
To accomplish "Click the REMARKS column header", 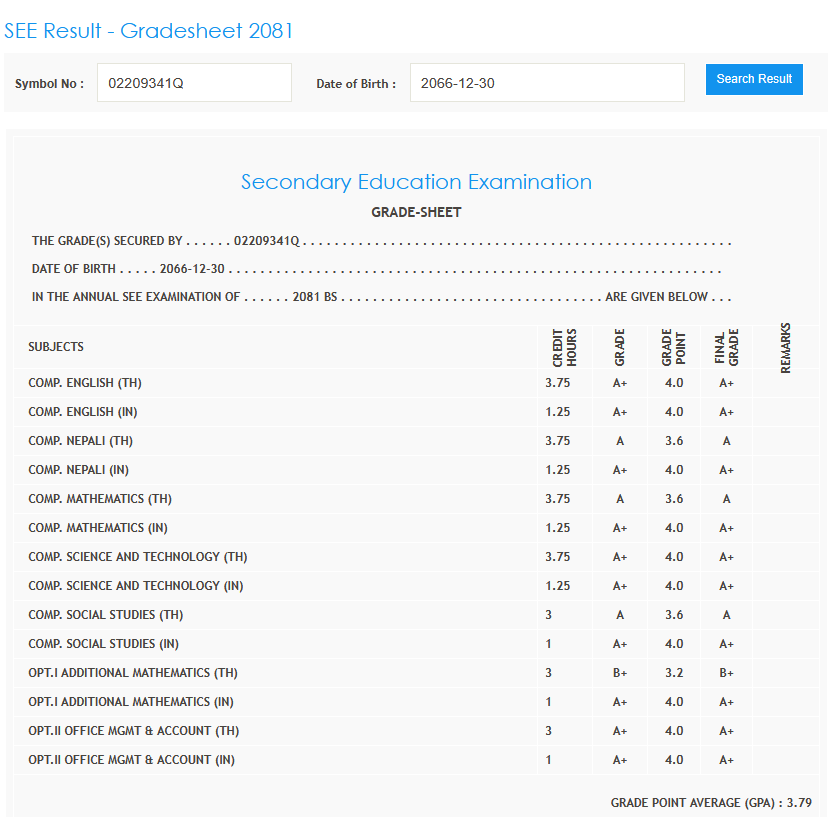I will 785,347.
